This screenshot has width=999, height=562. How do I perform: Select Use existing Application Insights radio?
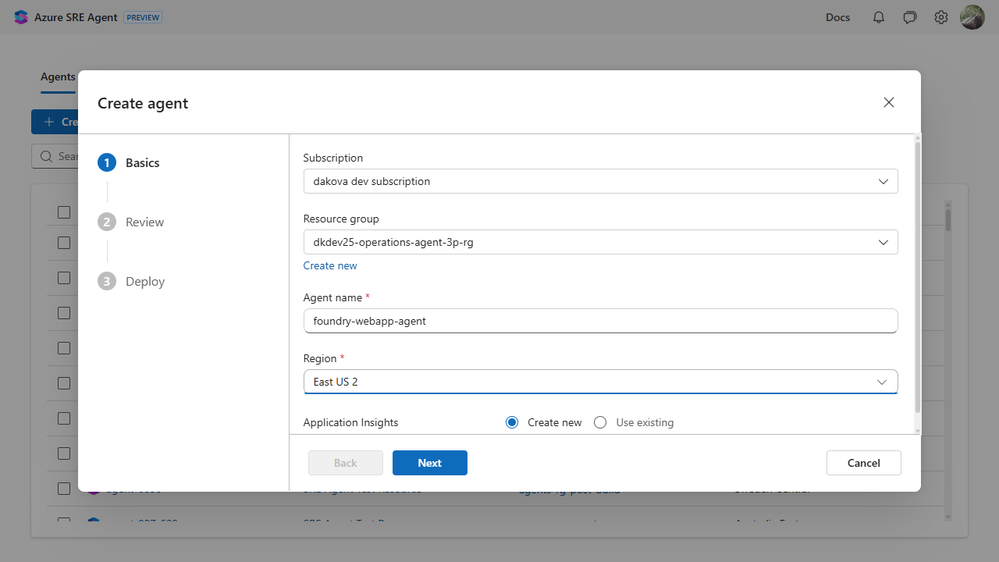click(600, 422)
